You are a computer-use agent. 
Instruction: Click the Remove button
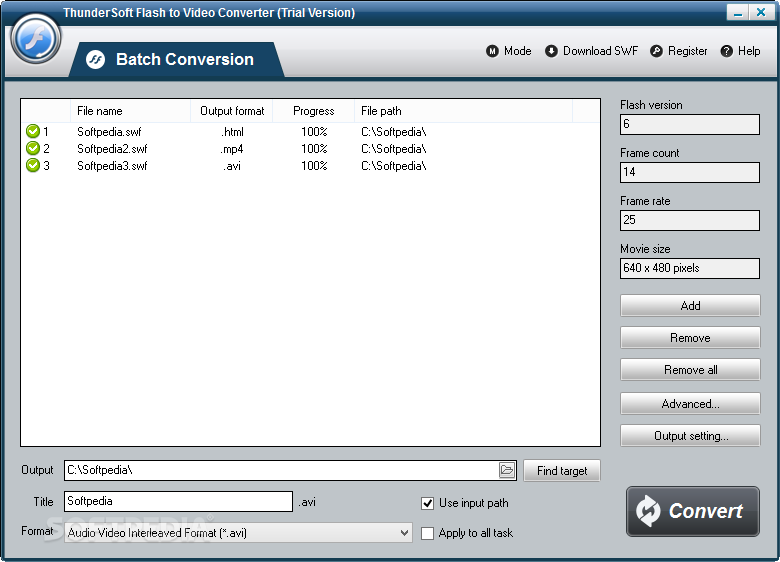690,338
